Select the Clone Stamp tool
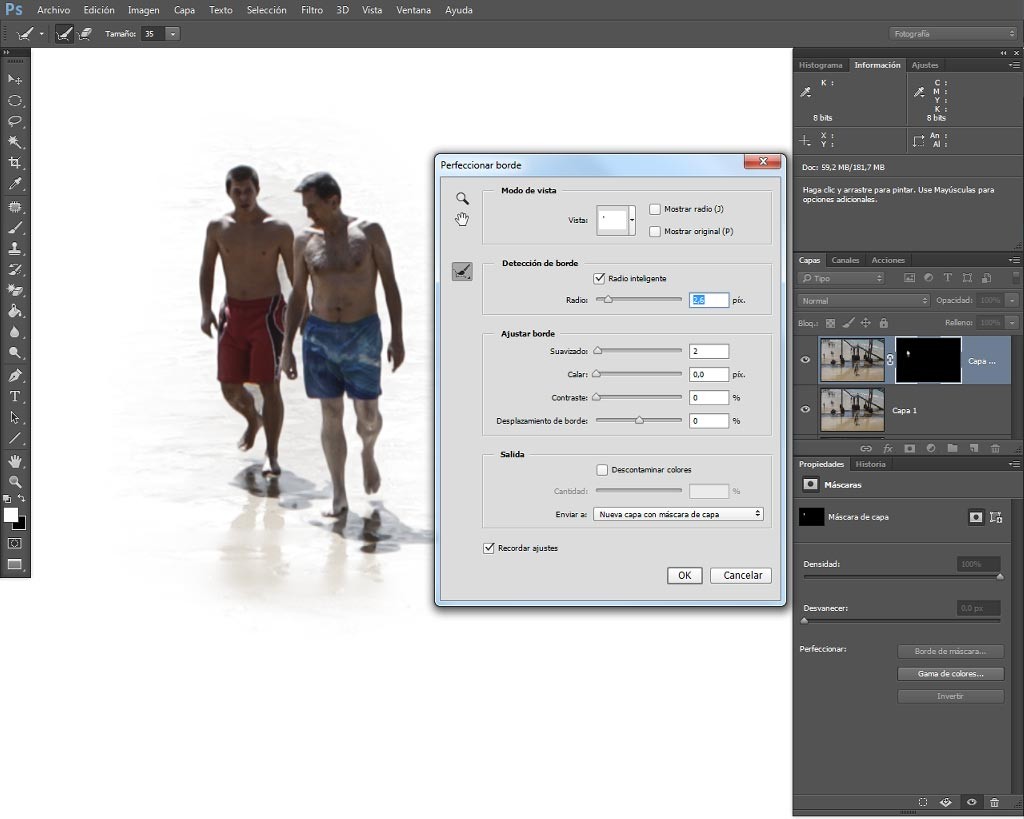 pos(14,248)
